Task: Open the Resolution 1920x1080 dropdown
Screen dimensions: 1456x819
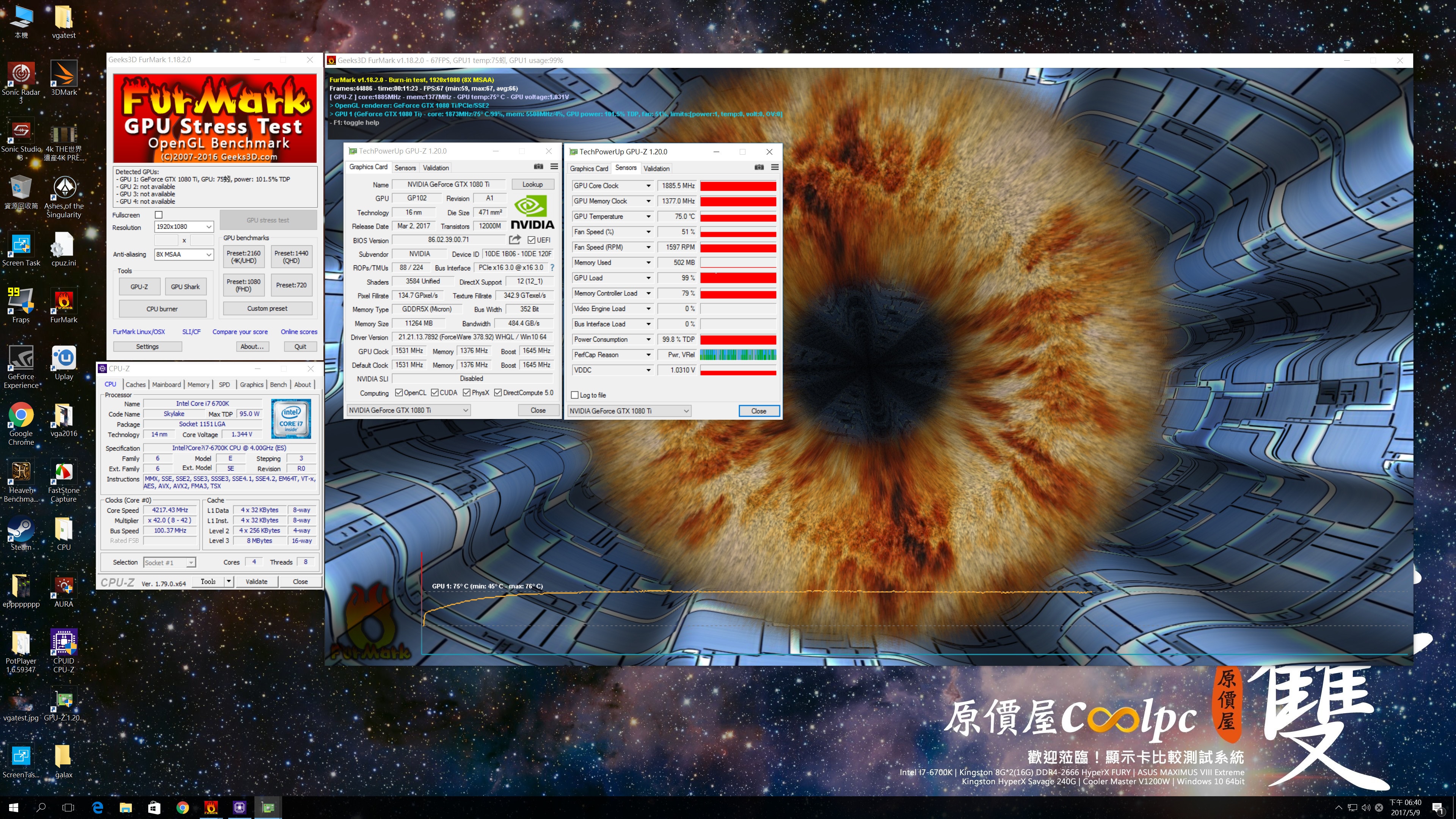Action: coord(184,227)
